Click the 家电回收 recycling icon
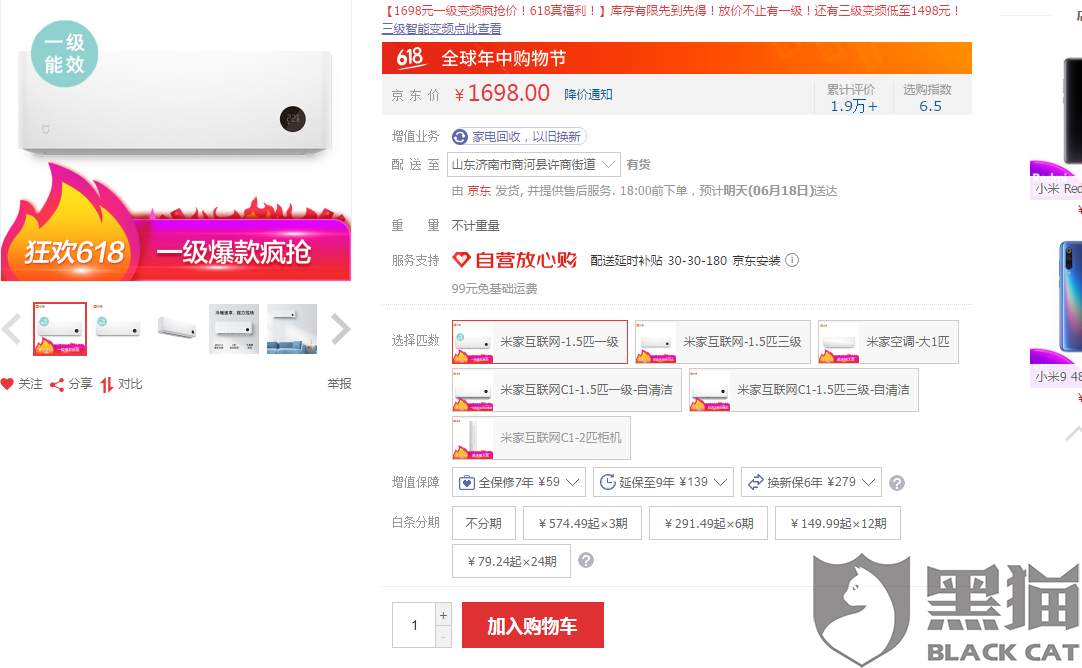 [x=460, y=136]
